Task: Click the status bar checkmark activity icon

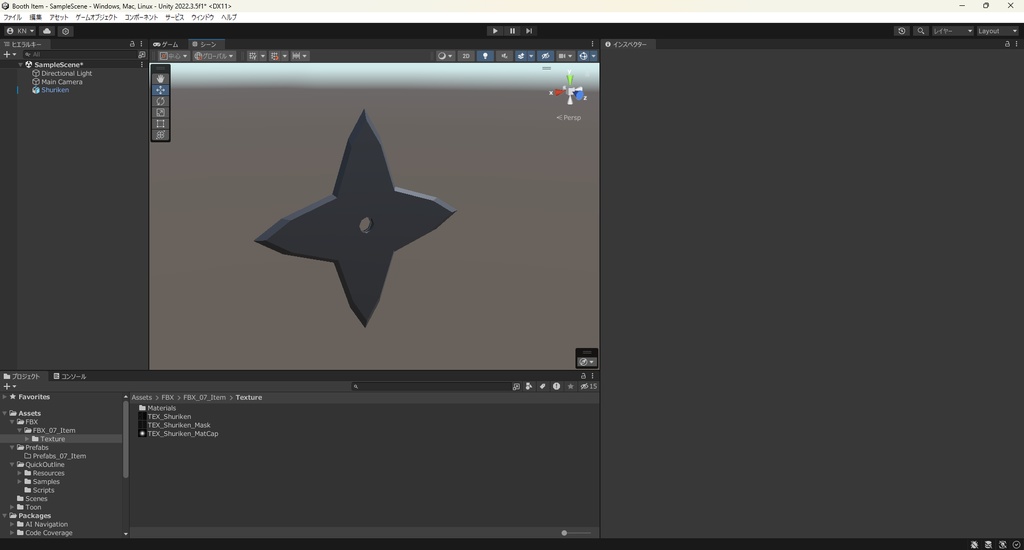Action: pyautogui.click(x=1016, y=544)
